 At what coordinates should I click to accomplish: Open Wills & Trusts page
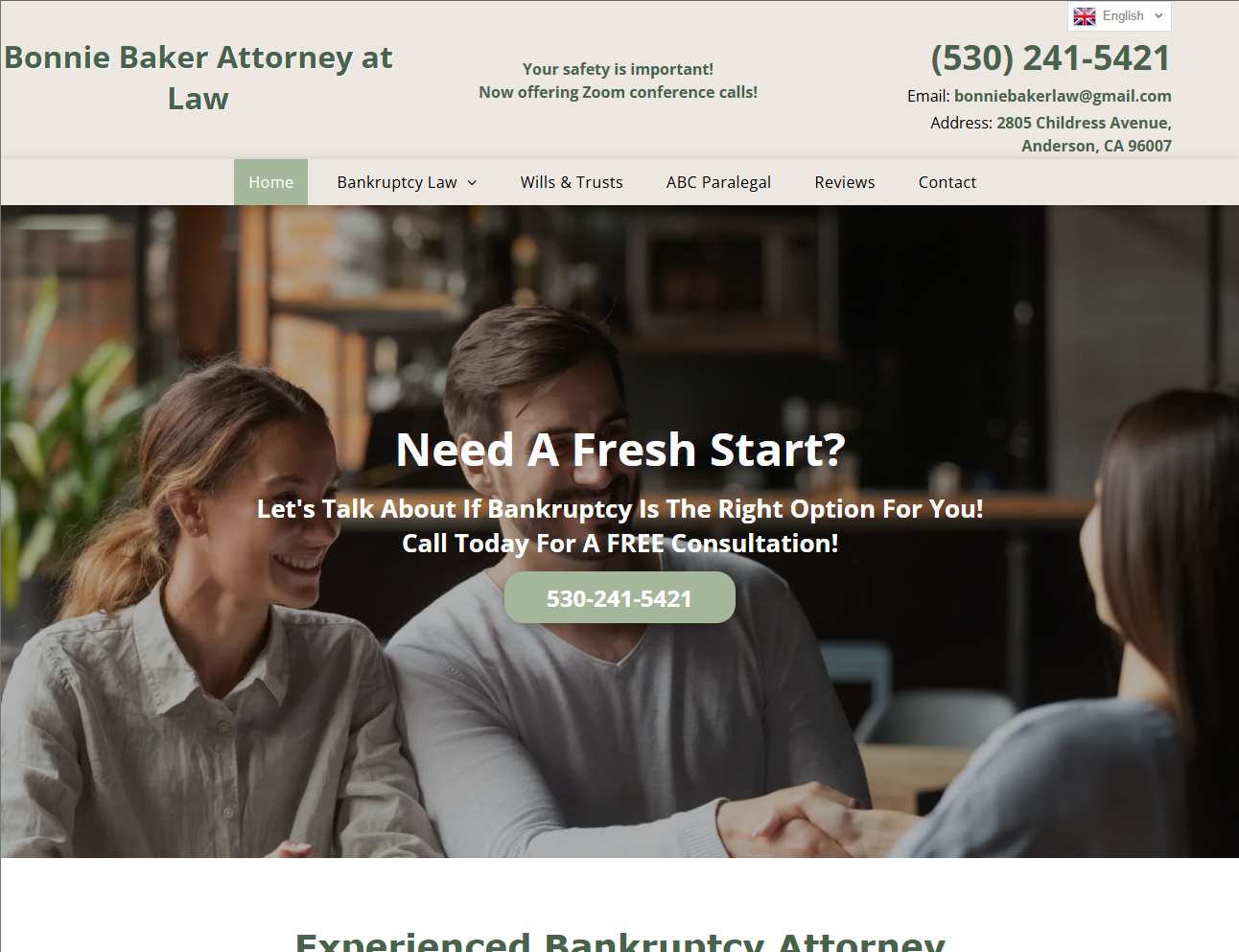coord(572,182)
